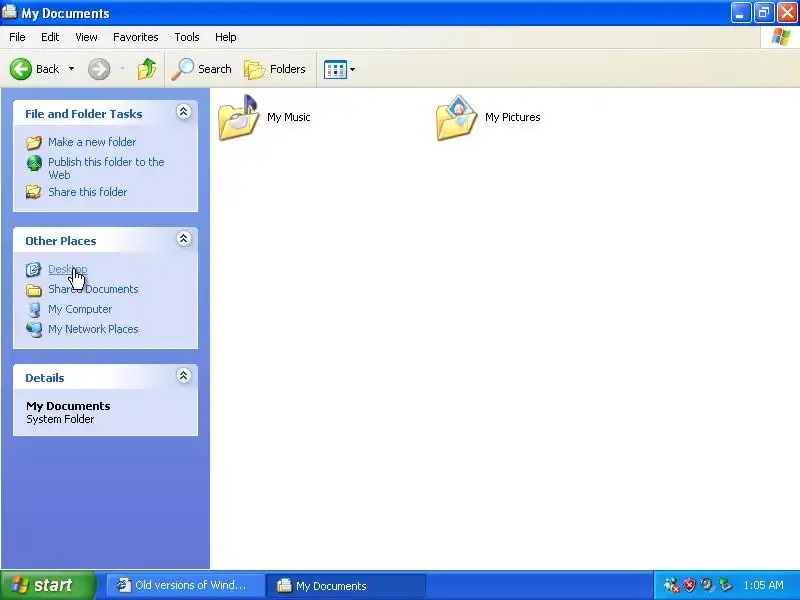Viewport: 800px width, 600px height.
Task: Toggle the Folders tree pane
Action: pyautogui.click(x=275, y=69)
